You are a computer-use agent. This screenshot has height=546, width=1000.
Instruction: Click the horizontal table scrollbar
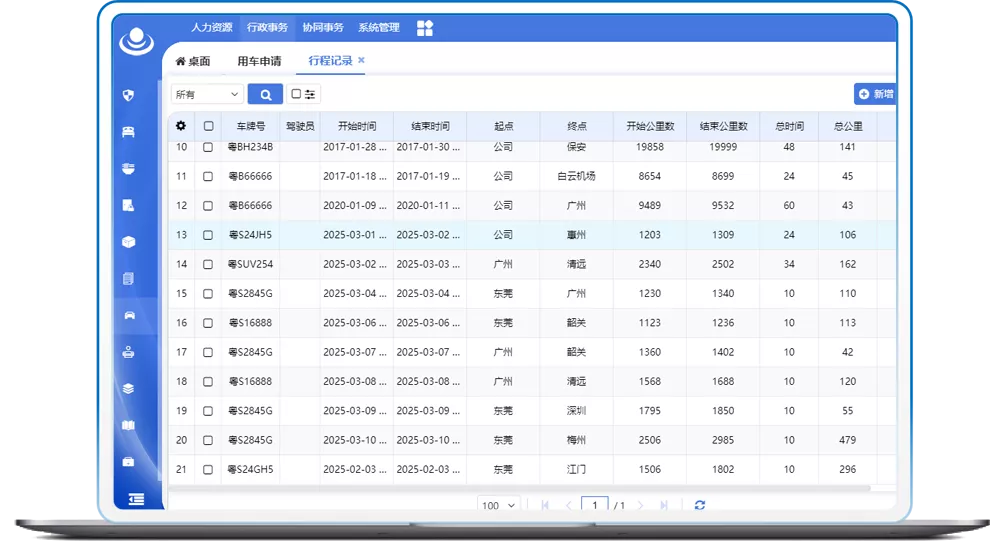(x=520, y=488)
